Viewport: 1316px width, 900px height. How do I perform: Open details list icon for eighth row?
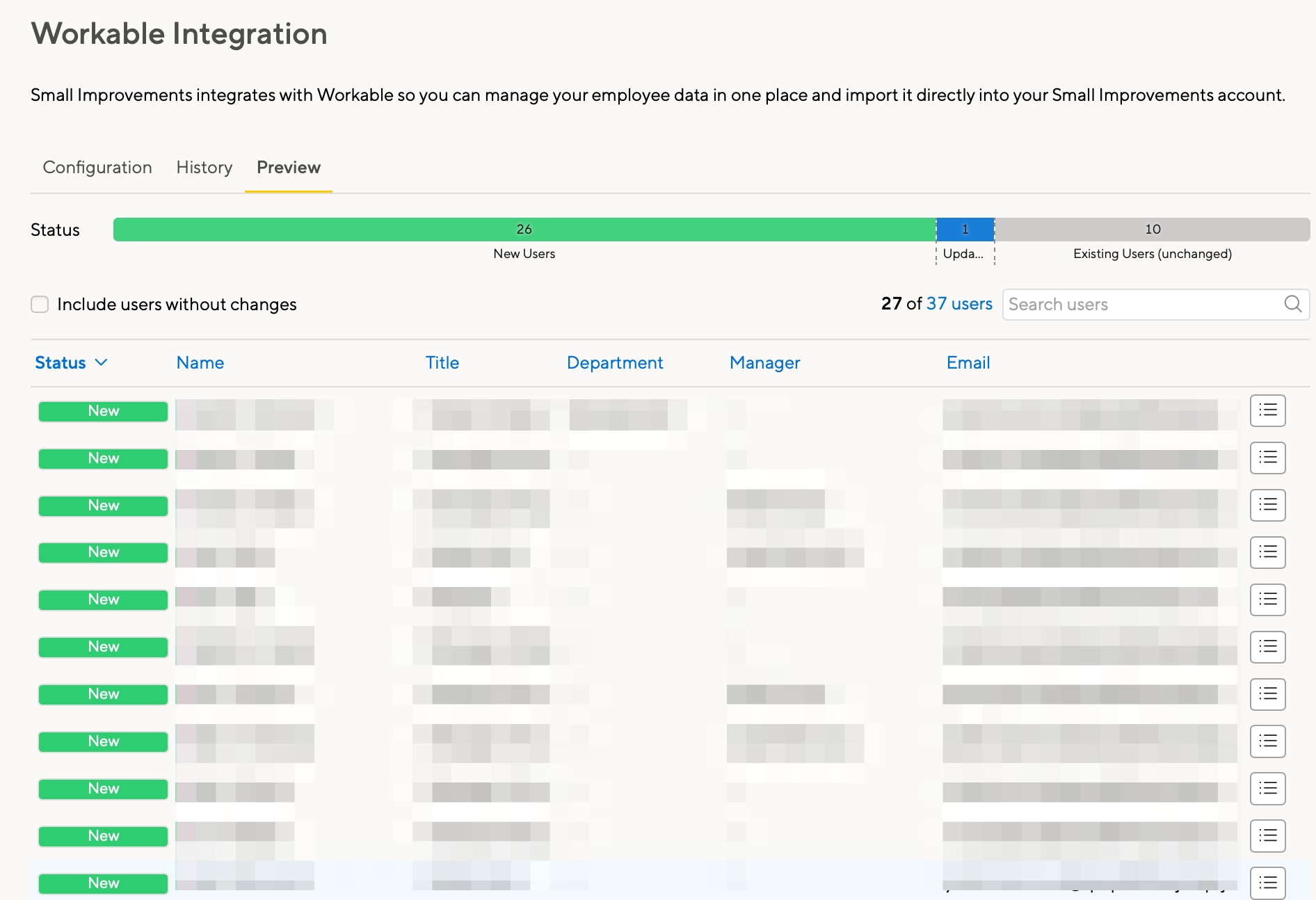coord(1268,741)
